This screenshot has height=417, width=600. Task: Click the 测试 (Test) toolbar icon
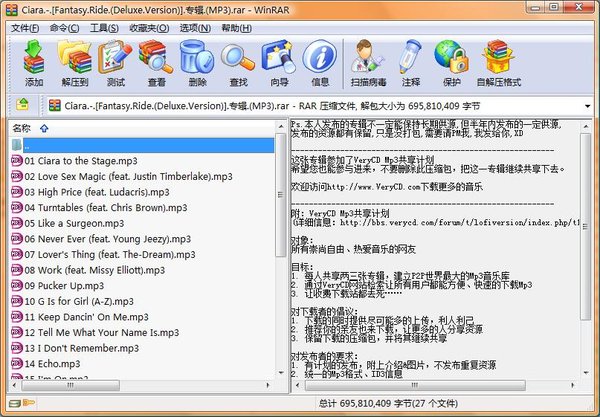point(115,57)
